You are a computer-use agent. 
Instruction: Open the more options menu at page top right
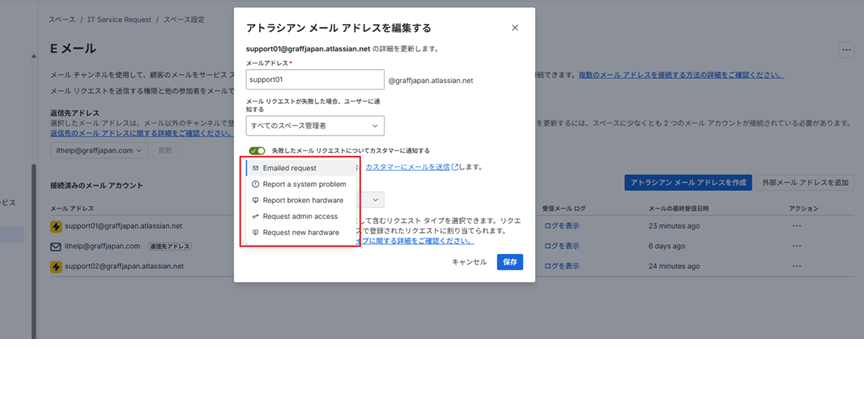pyautogui.click(x=846, y=50)
